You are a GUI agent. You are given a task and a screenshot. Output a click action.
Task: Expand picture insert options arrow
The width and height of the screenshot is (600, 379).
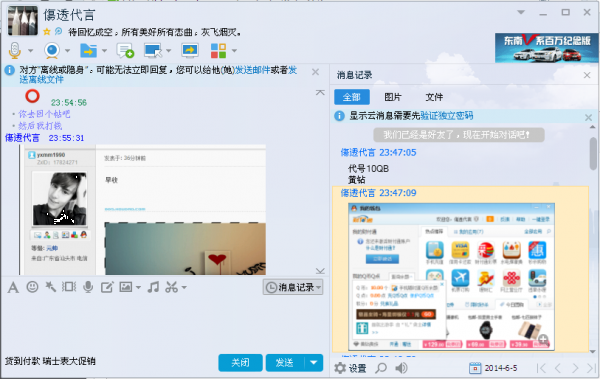pyautogui.click(x=138, y=287)
